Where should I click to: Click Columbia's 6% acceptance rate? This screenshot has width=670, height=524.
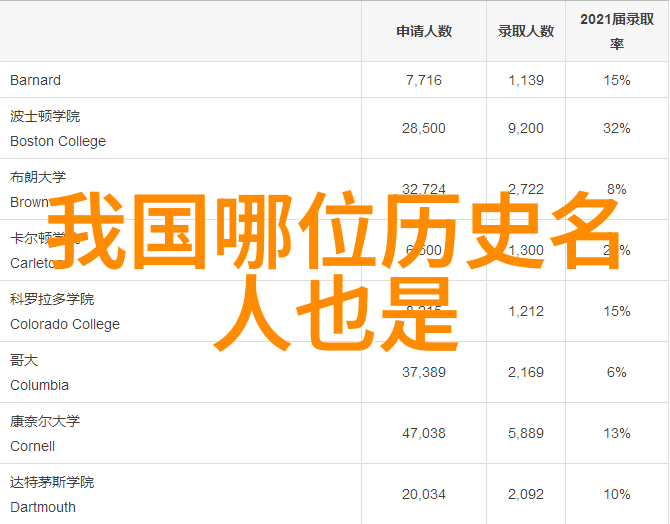click(x=616, y=372)
